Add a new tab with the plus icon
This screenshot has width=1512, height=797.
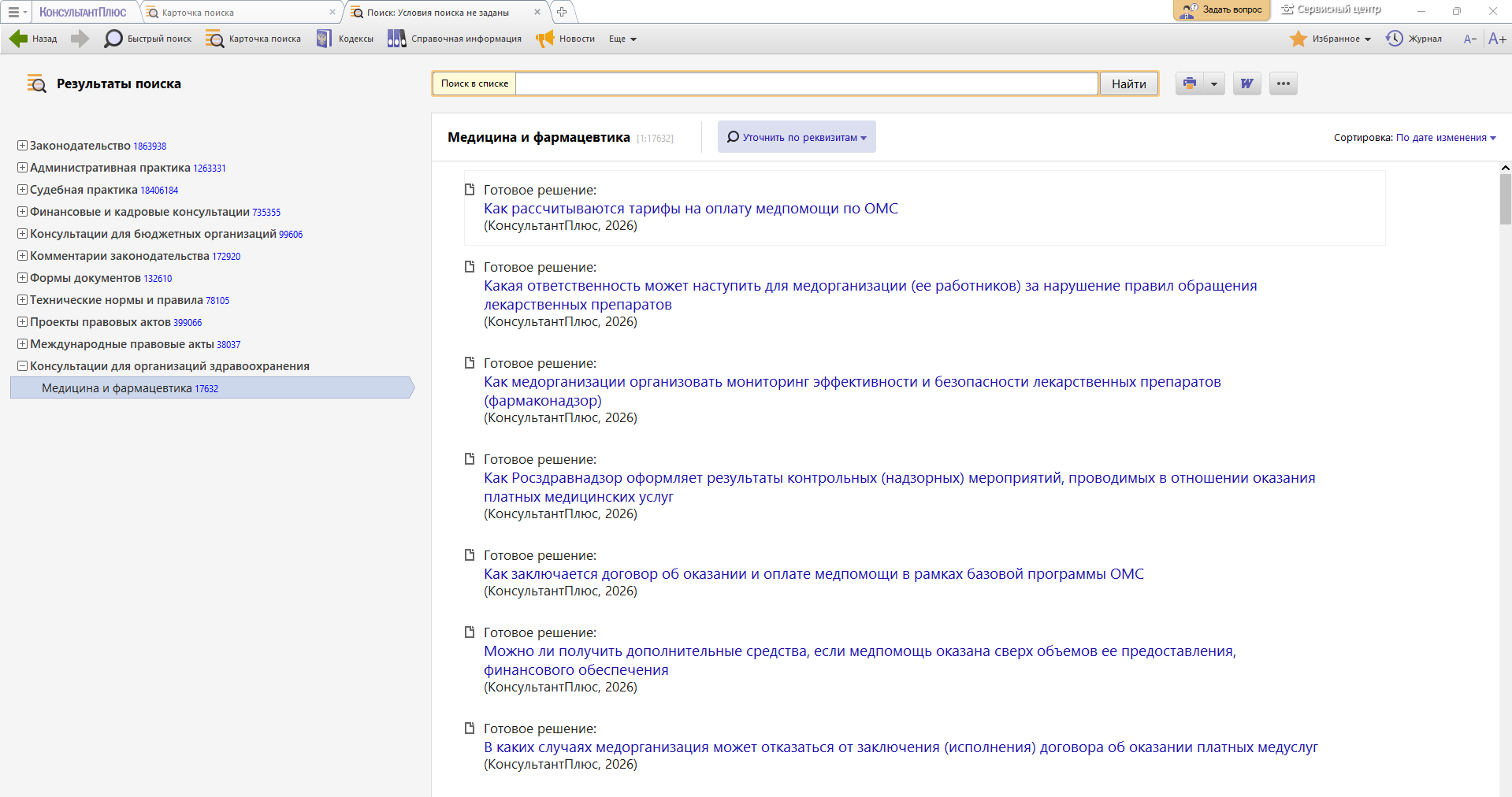pos(562,12)
